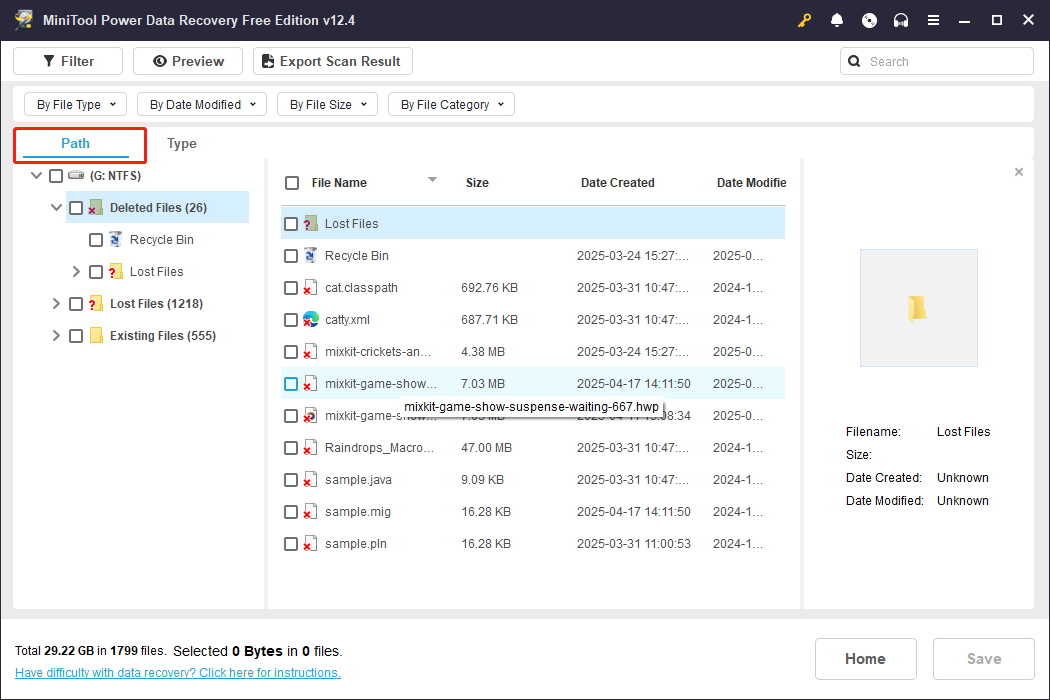Click the sample.mig file icon
The height and width of the screenshot is (700, 1050).
tap(310, 512)
